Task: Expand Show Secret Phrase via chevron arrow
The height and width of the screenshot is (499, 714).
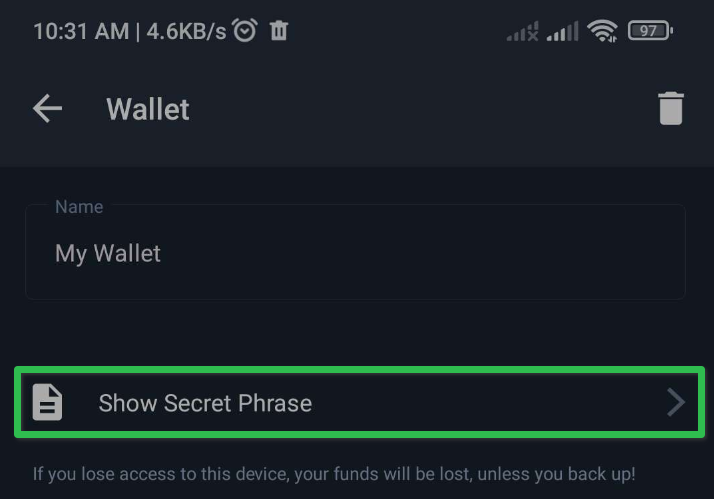Action: (676, 402)
